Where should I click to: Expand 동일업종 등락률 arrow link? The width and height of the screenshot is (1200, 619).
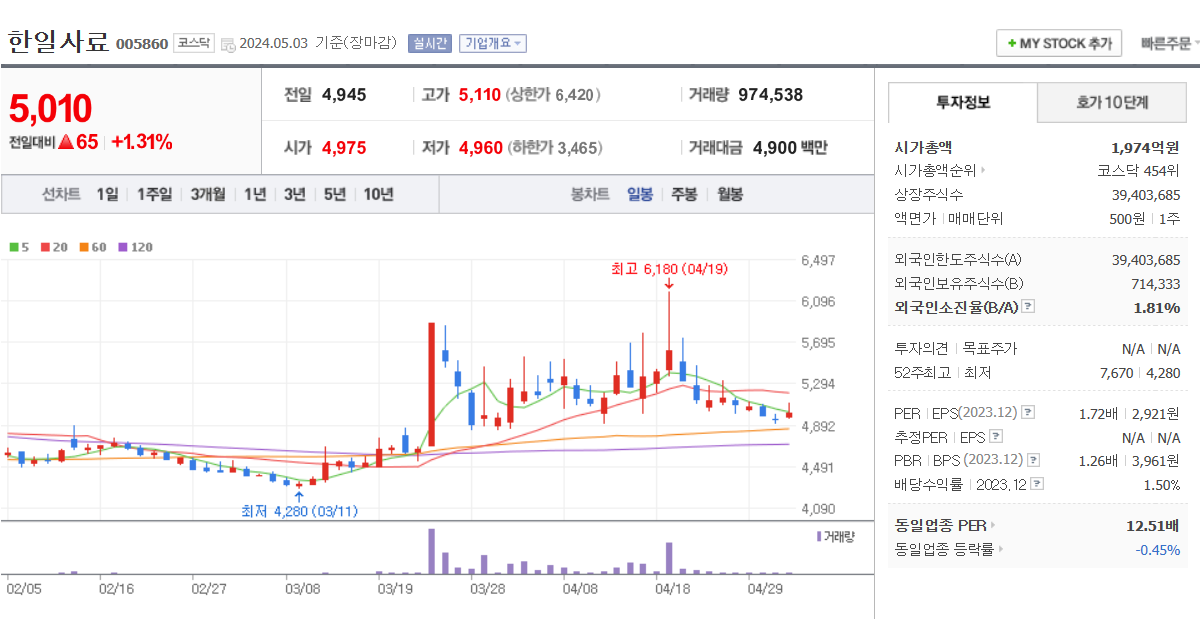(x=1001, y=549)
